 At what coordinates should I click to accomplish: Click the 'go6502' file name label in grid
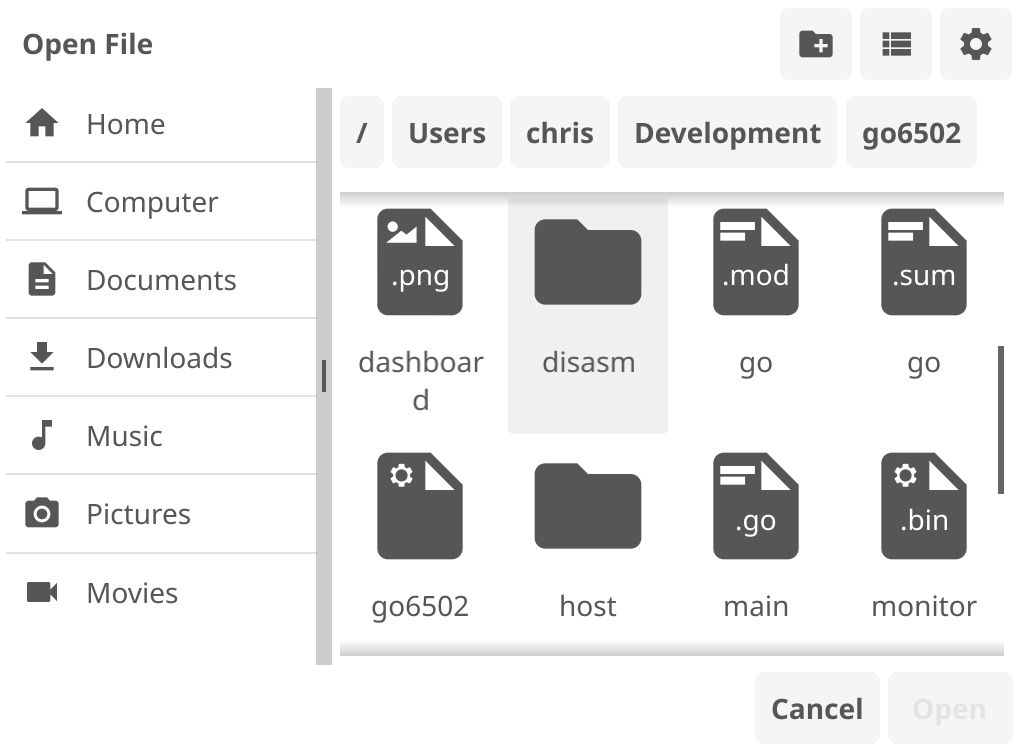420,607
